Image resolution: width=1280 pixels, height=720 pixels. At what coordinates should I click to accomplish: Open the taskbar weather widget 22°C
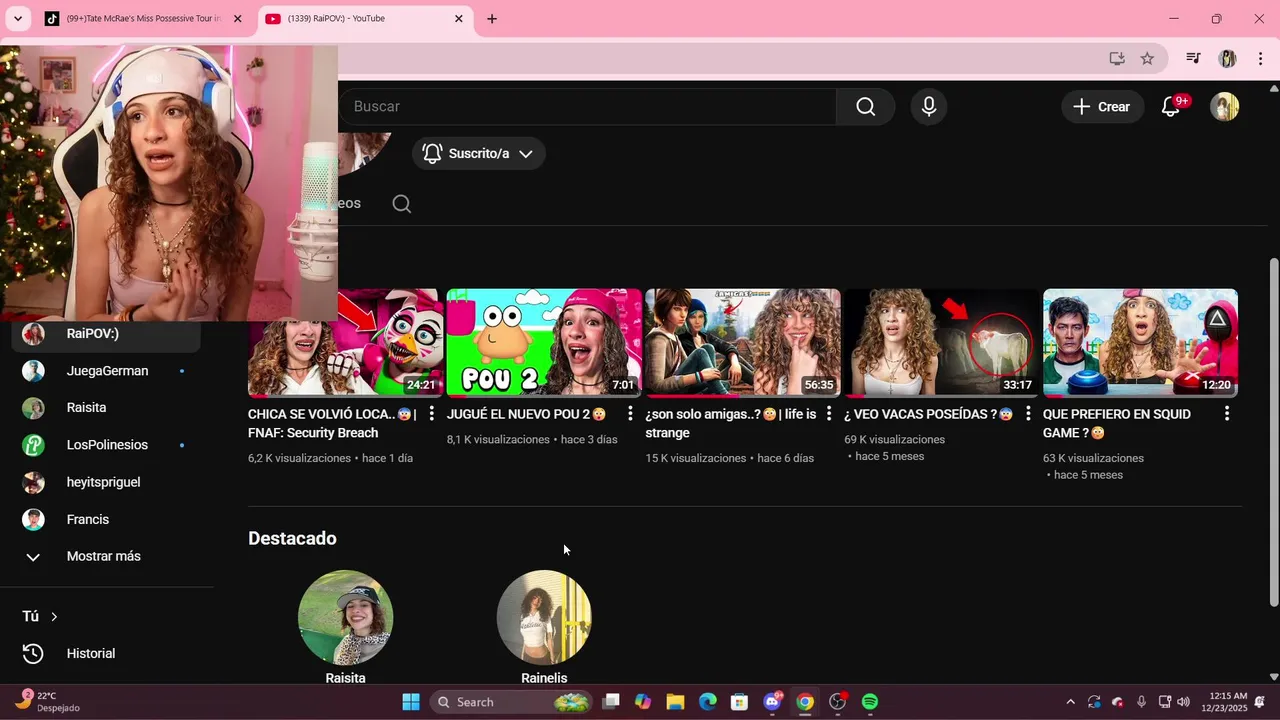[48, 702]
